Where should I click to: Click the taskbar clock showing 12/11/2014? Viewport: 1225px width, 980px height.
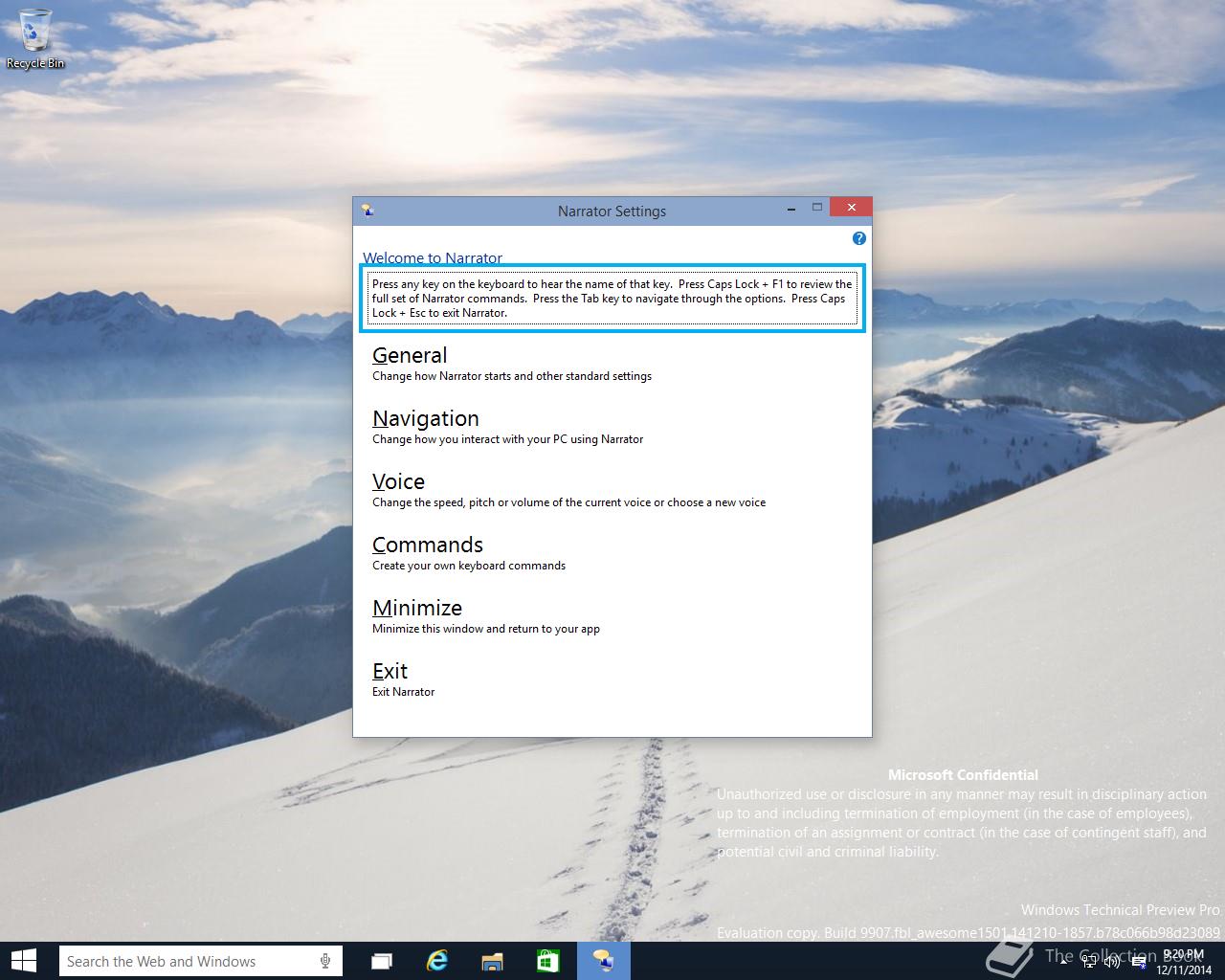pos(1184,961)
